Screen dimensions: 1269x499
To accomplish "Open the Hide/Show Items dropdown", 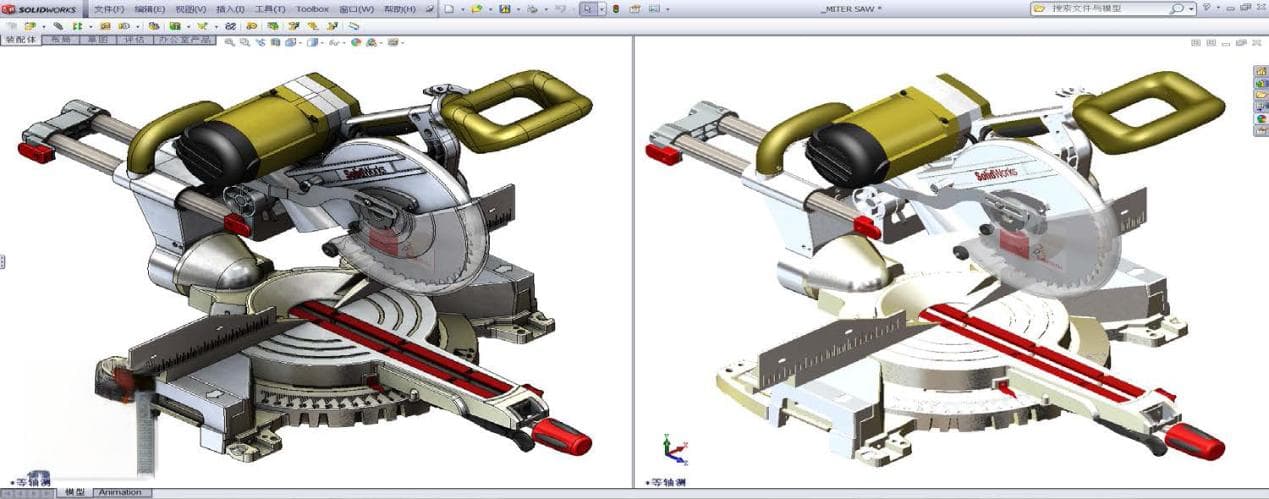I will [x=335, y=42].
